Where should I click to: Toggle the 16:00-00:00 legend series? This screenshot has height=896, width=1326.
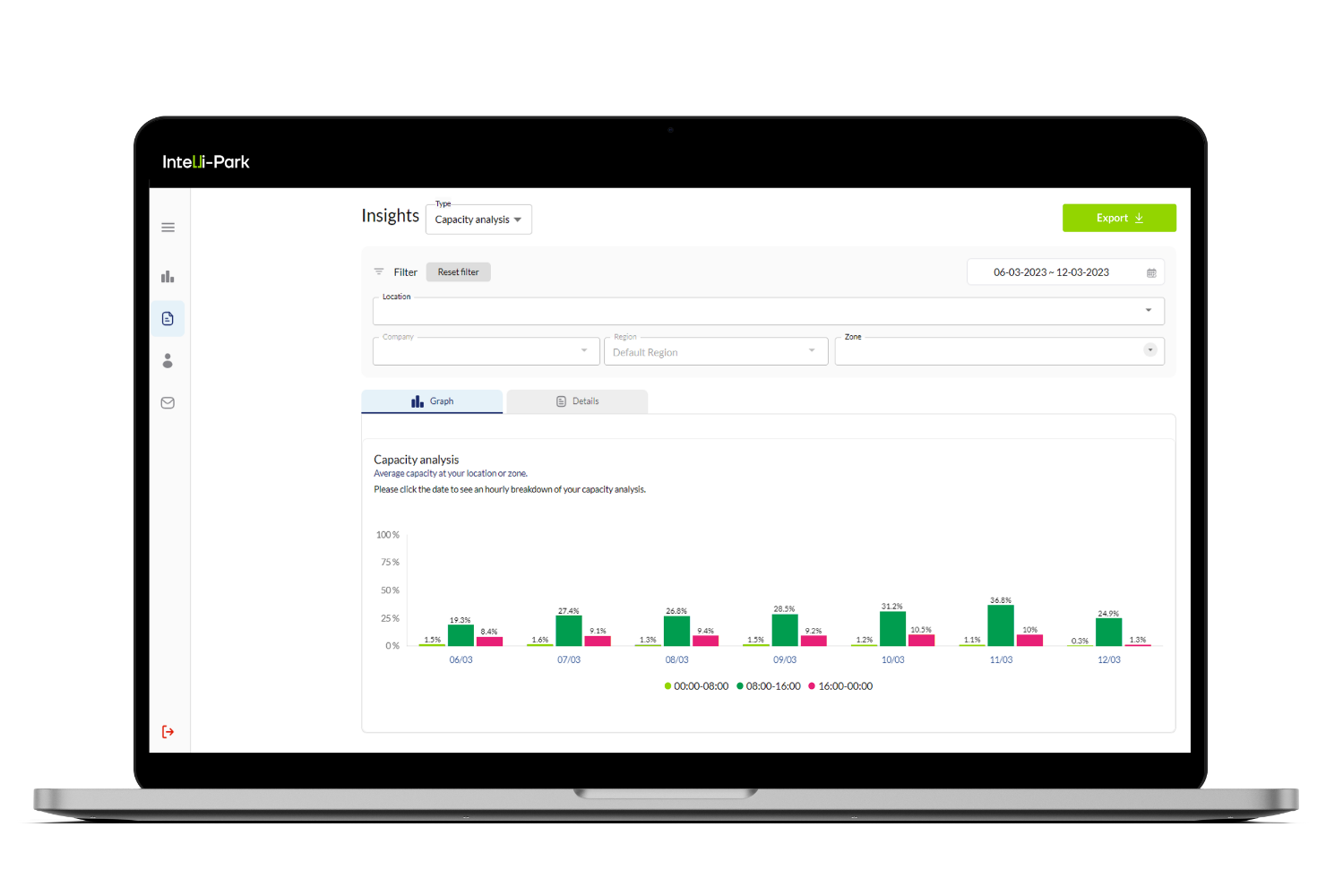click(840, 686)
